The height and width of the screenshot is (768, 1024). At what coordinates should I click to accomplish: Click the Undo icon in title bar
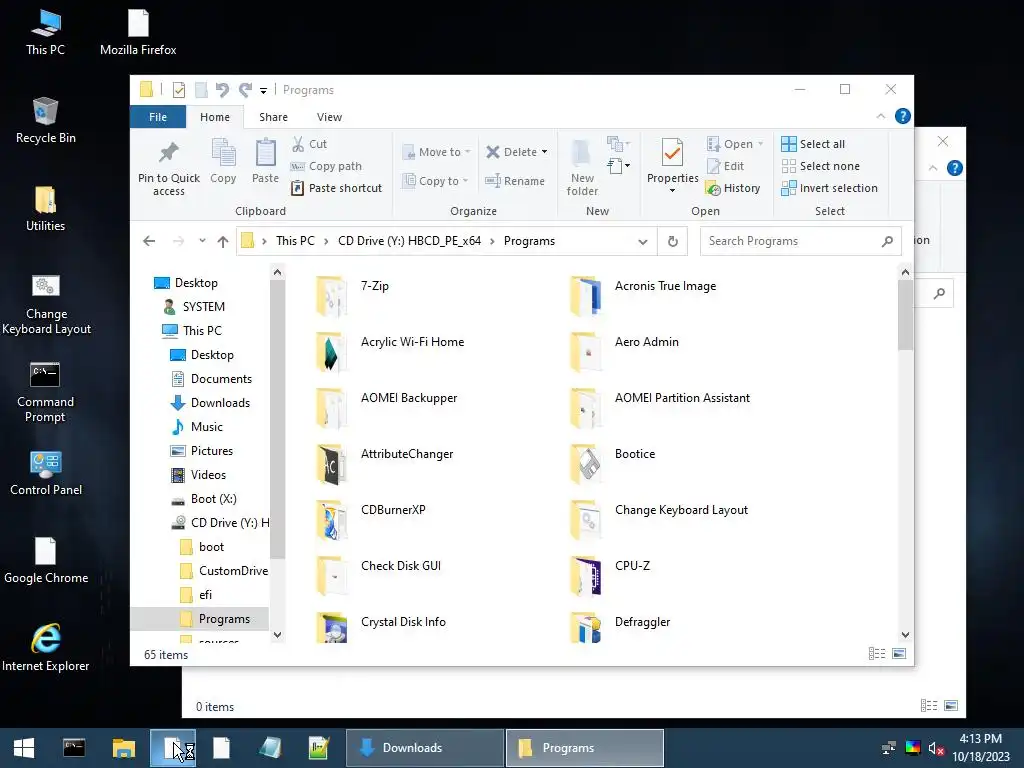coord(222,89)
